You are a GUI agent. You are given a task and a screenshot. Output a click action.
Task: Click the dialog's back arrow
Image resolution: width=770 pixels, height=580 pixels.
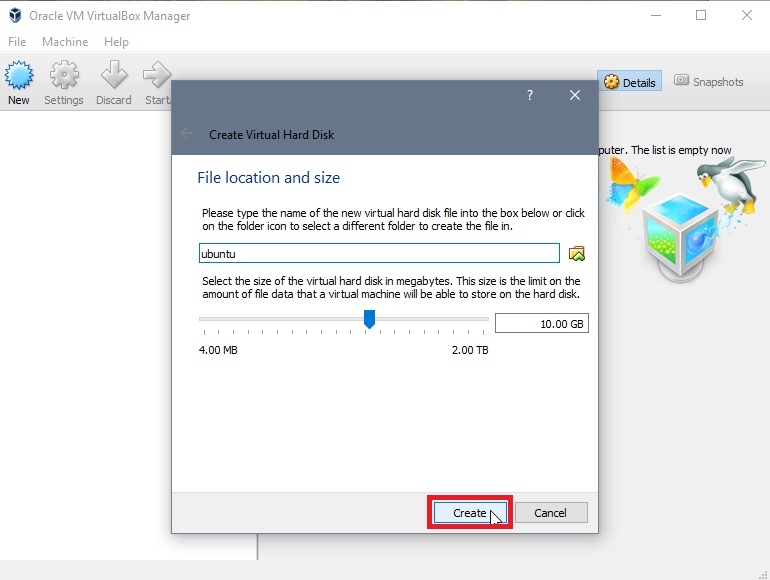[186, 134]
